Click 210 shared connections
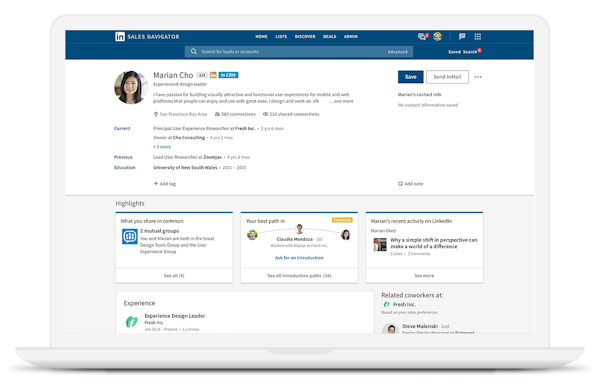 point(291,114)
